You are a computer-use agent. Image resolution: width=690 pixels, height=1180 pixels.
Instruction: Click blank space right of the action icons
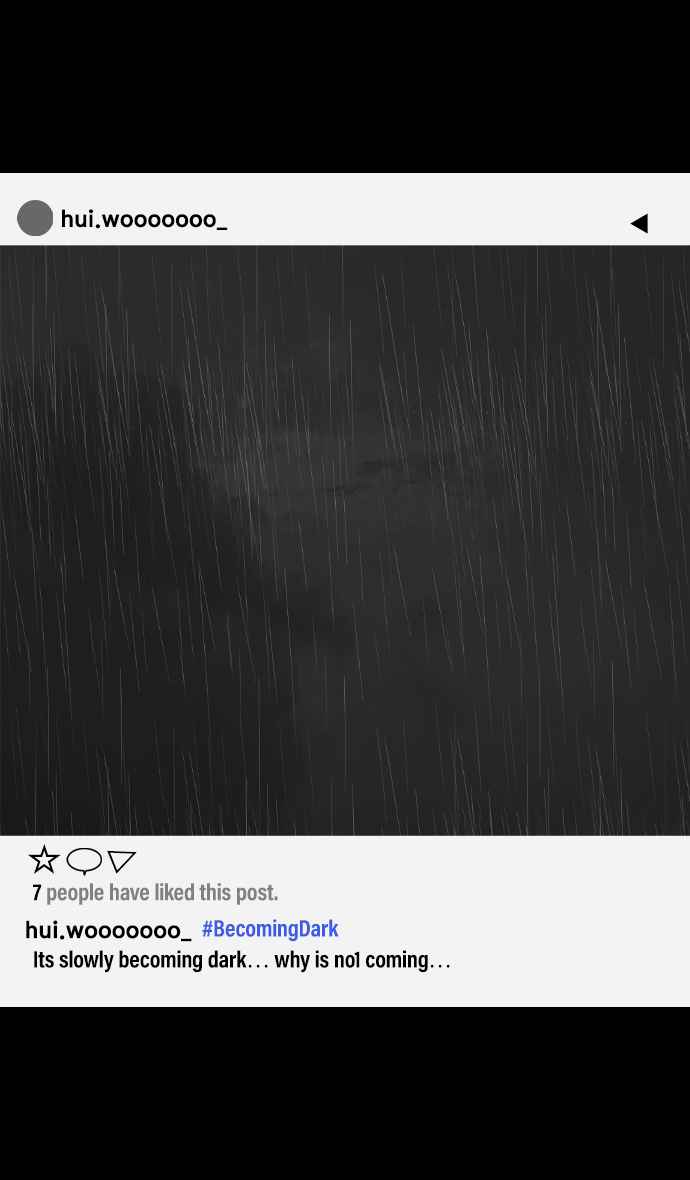(410, 860)
